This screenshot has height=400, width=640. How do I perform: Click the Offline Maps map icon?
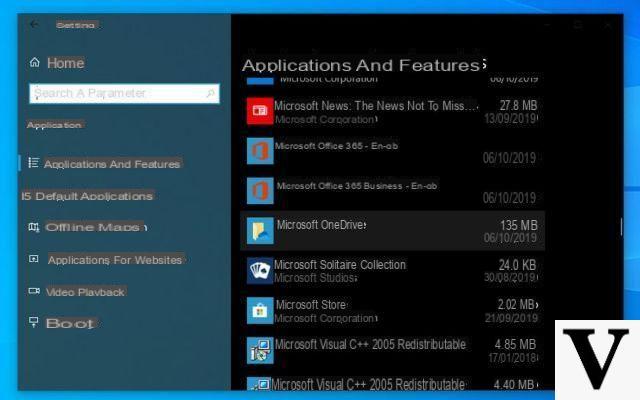(x=34, y=227)
